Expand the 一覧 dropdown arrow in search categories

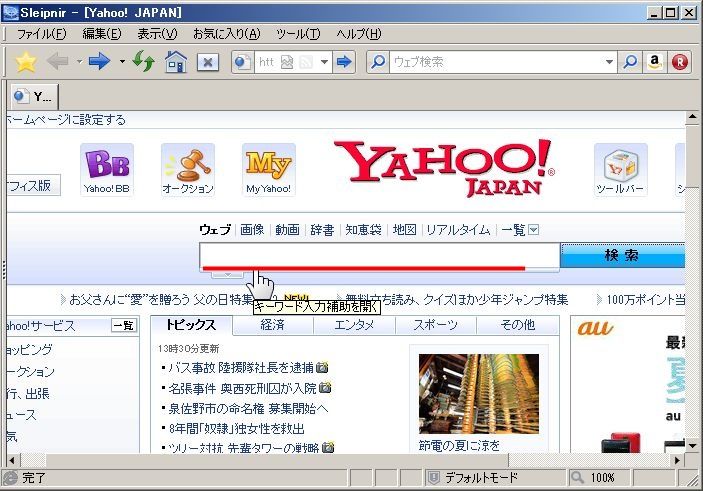[534, 230]
